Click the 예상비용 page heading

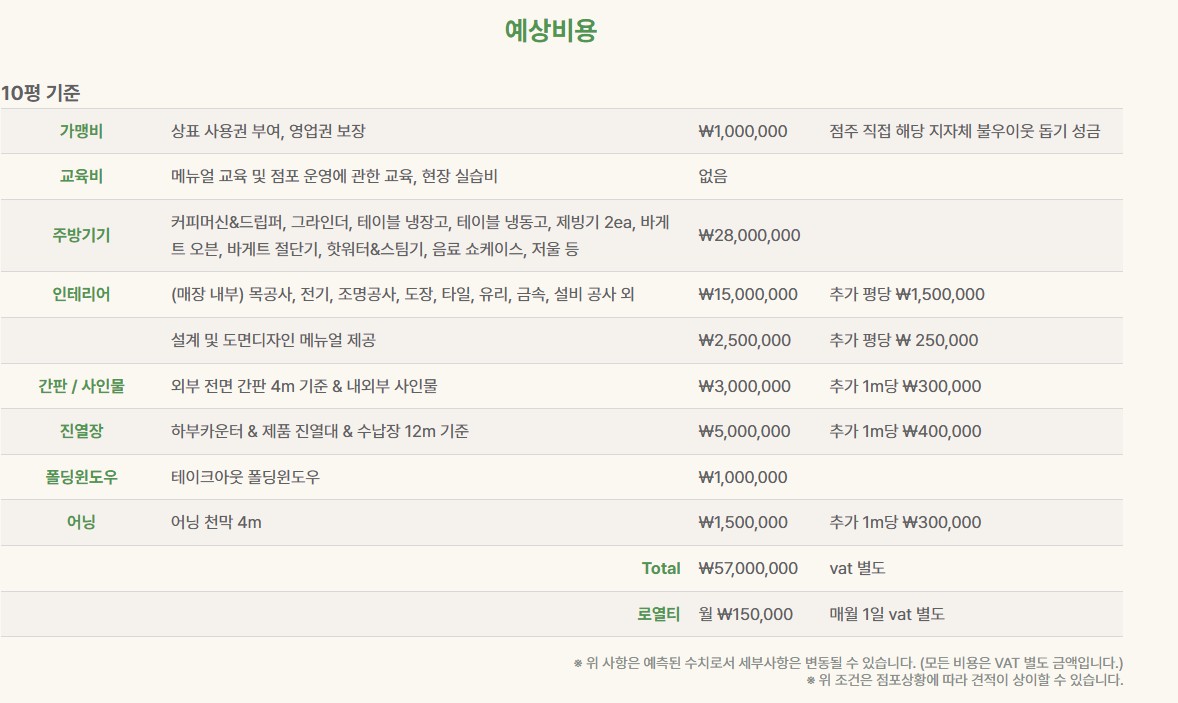point(551,31)
